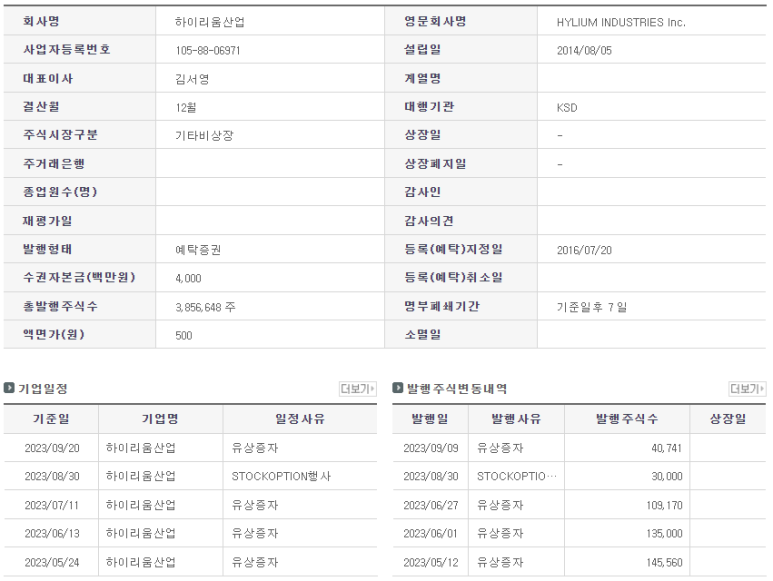Image resolution: width=773 pixels, height=581 pixels.
Task: Click the agent institution value KSD
Action: pos(567,107)
